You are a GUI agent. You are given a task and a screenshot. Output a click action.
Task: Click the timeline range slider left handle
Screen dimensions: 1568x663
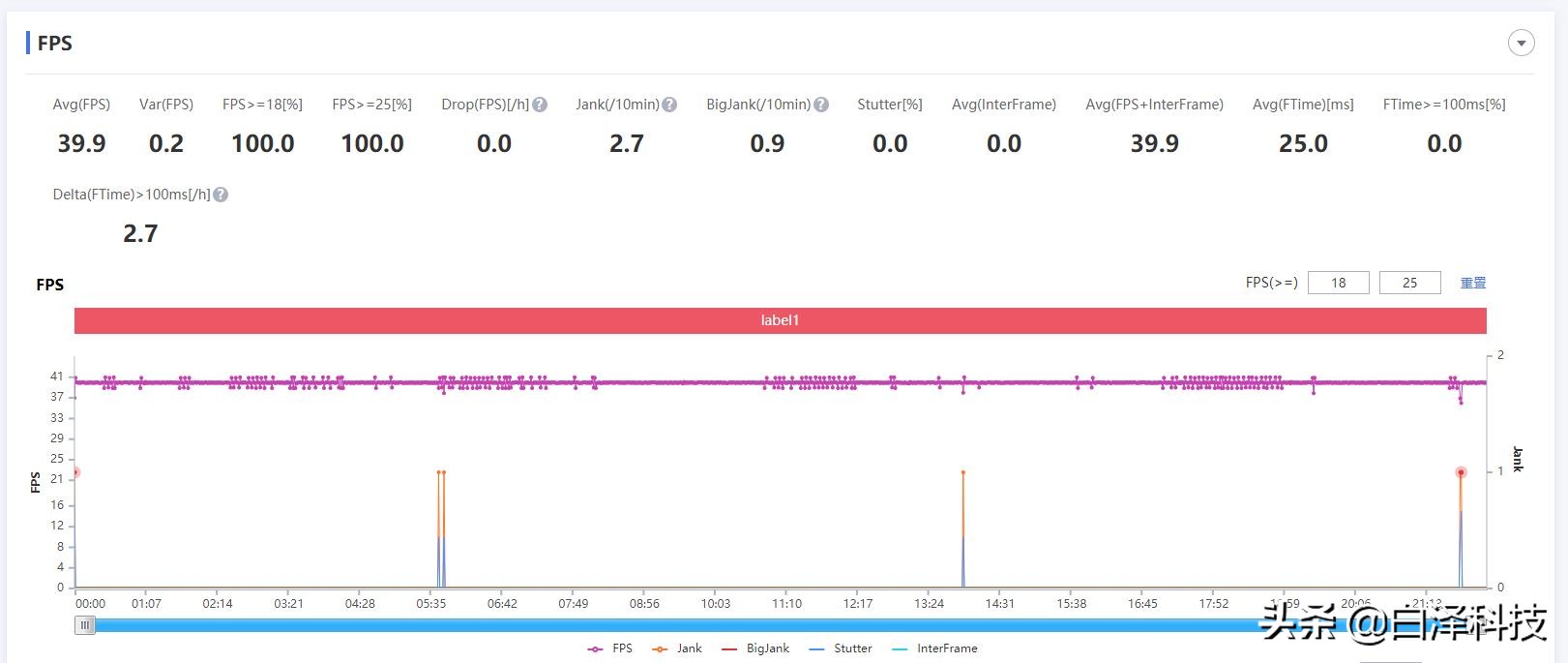coord(85,625)
